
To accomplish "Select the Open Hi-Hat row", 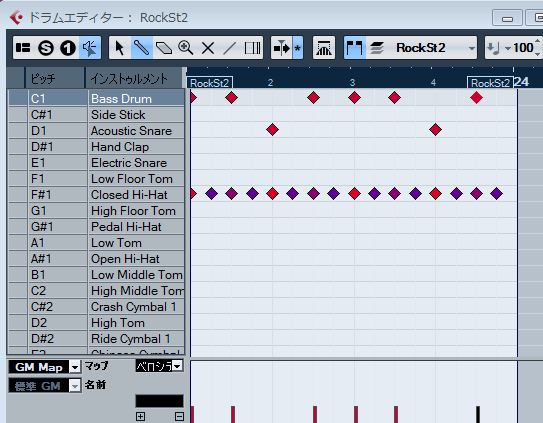I will click(96, 258).
